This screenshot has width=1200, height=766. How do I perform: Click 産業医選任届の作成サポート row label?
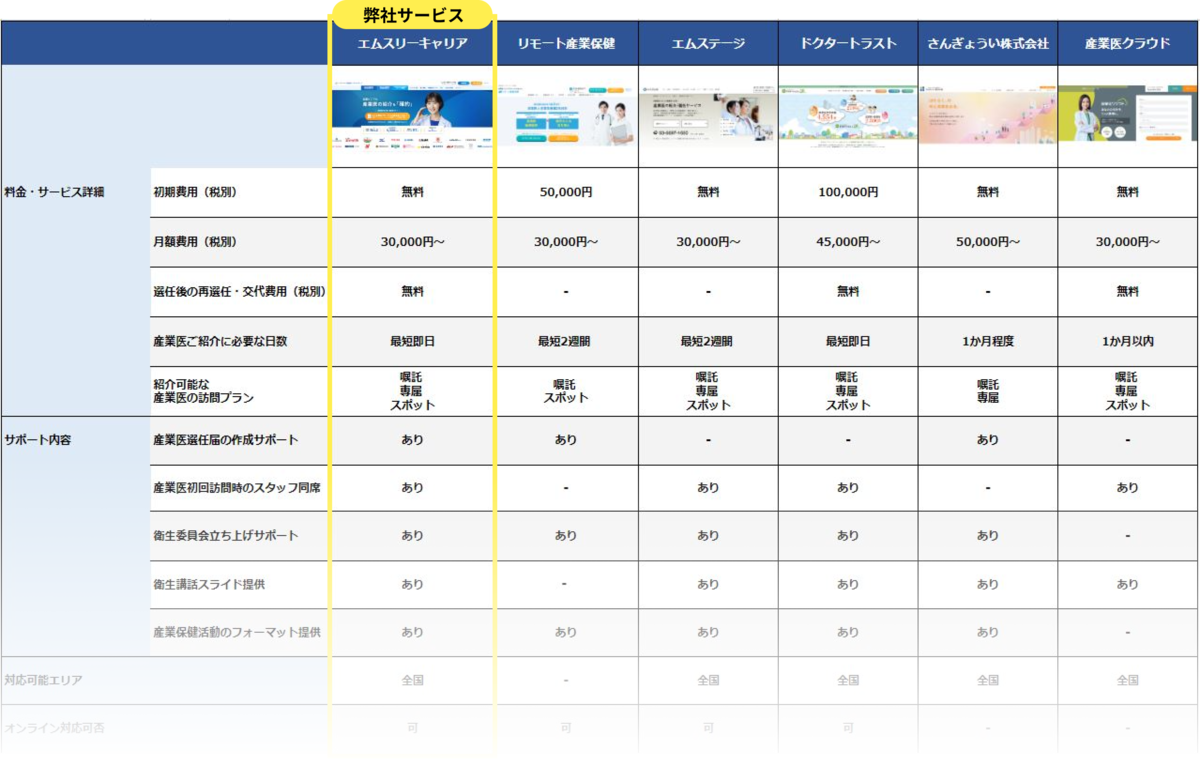pyautogui.click(x=226, y=440)
